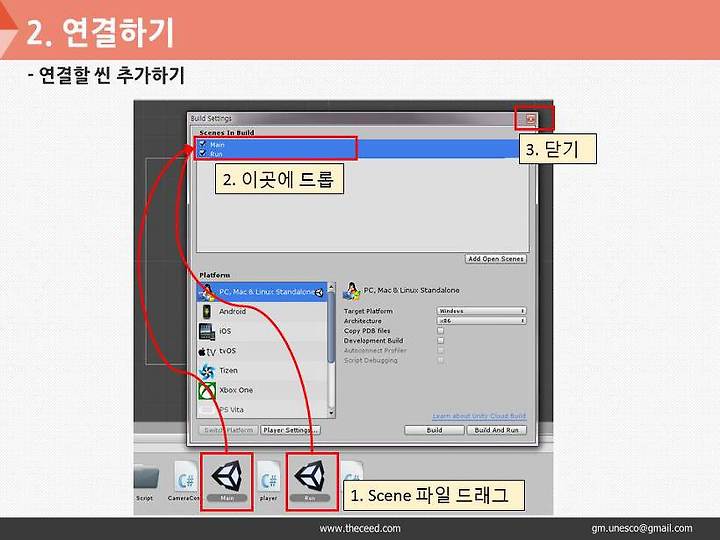Open Architecture dropdown
Viewport: 720px width, 540px height.
click(x=481, y=321)
